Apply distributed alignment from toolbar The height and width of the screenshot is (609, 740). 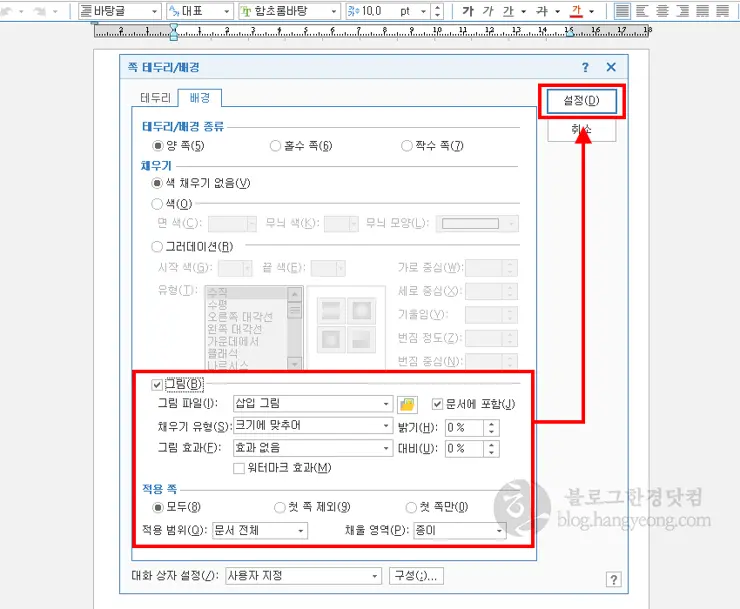tap(703, 11)
